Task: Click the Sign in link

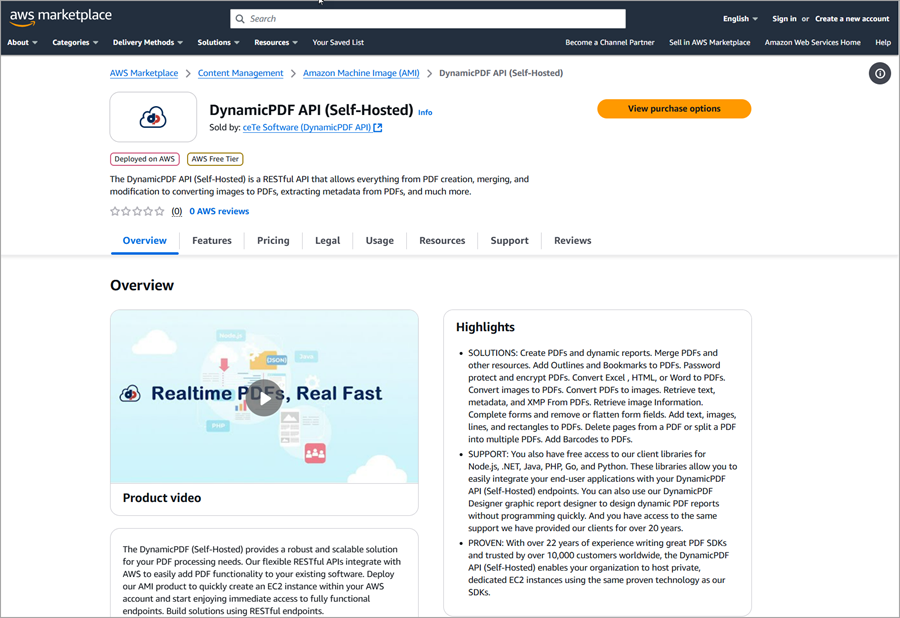Action: (784, 19)
